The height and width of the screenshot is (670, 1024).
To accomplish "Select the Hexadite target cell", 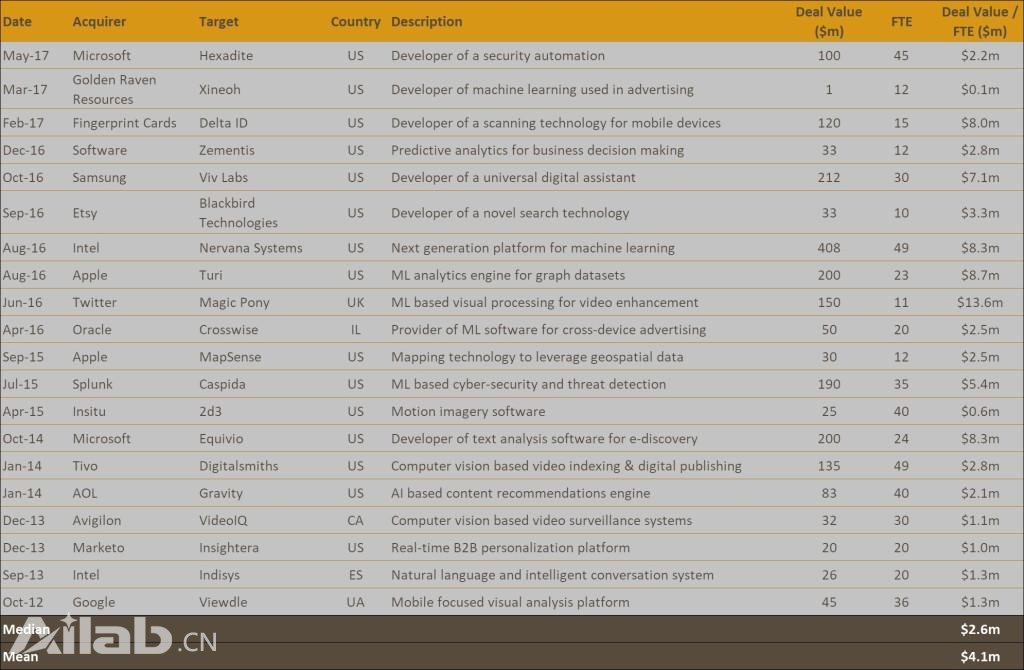I will coord(226,56).
